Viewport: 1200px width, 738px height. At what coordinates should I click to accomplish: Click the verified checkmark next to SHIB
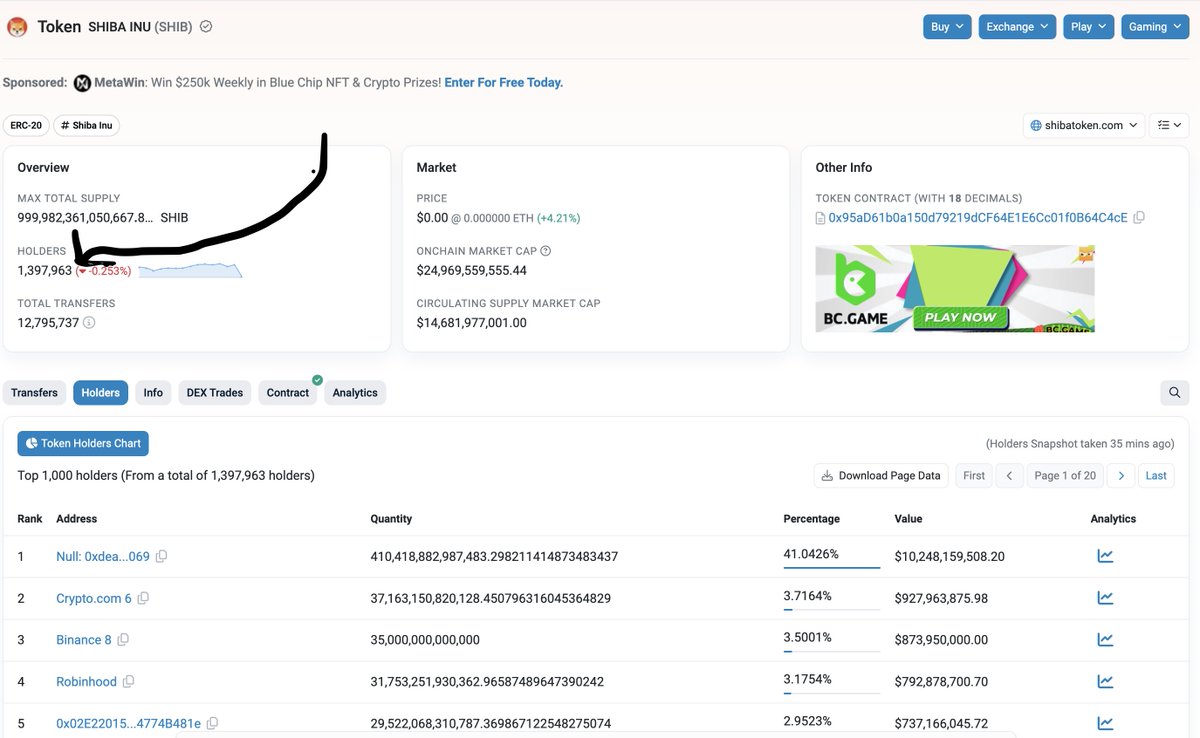point(206,27)
